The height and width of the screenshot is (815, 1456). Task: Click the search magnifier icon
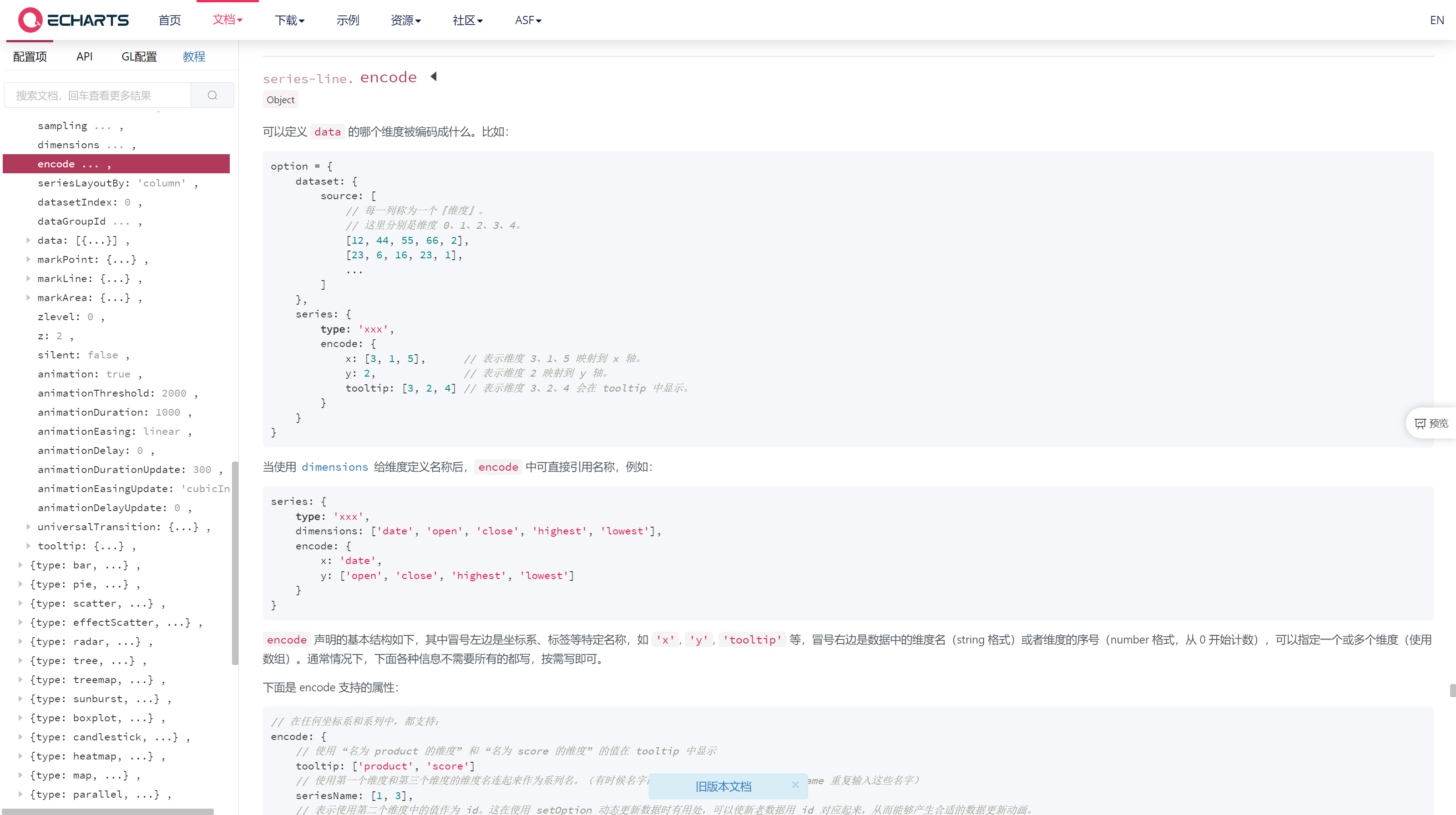(212, 95)
